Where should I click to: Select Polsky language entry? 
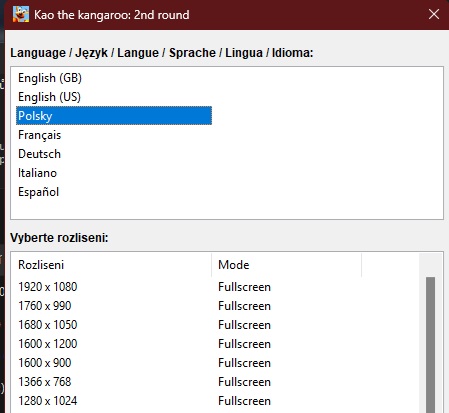click(x=114, y=116)
